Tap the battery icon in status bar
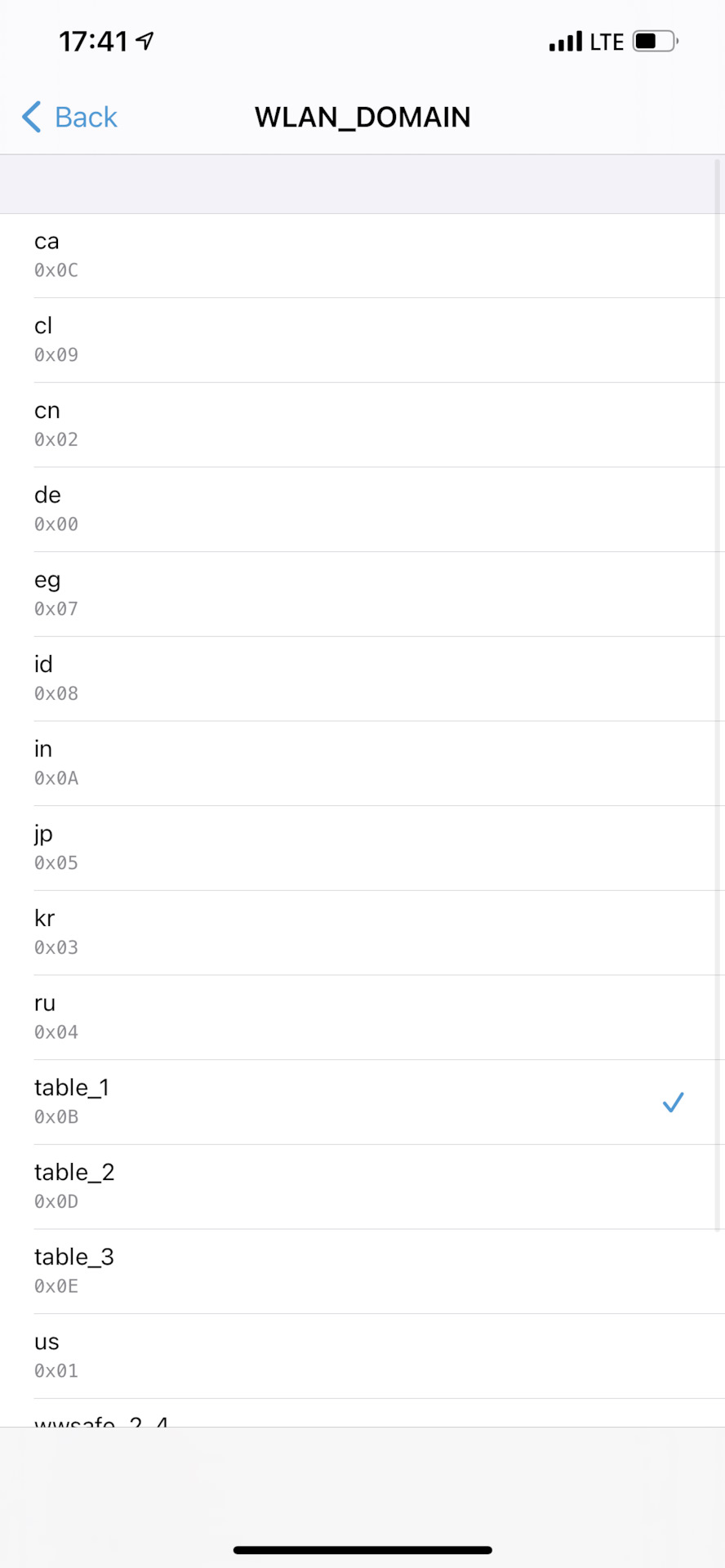The image size is (725, 1568). click(x=656, y=41)
